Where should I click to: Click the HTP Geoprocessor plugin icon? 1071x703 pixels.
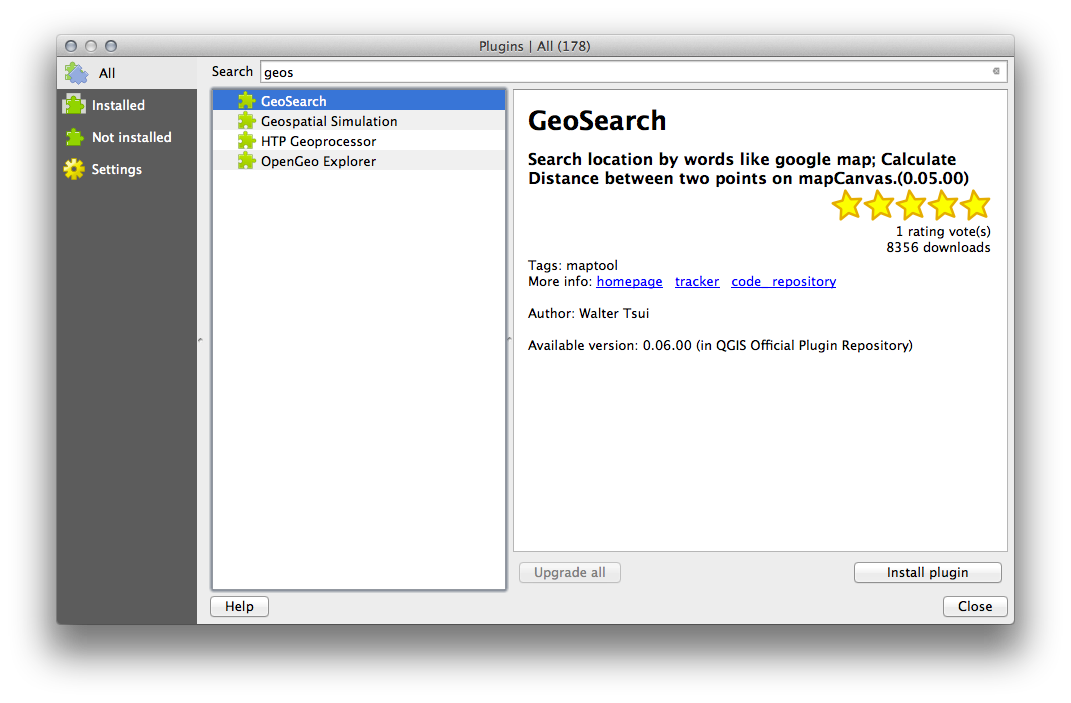(x=246, y=141)
